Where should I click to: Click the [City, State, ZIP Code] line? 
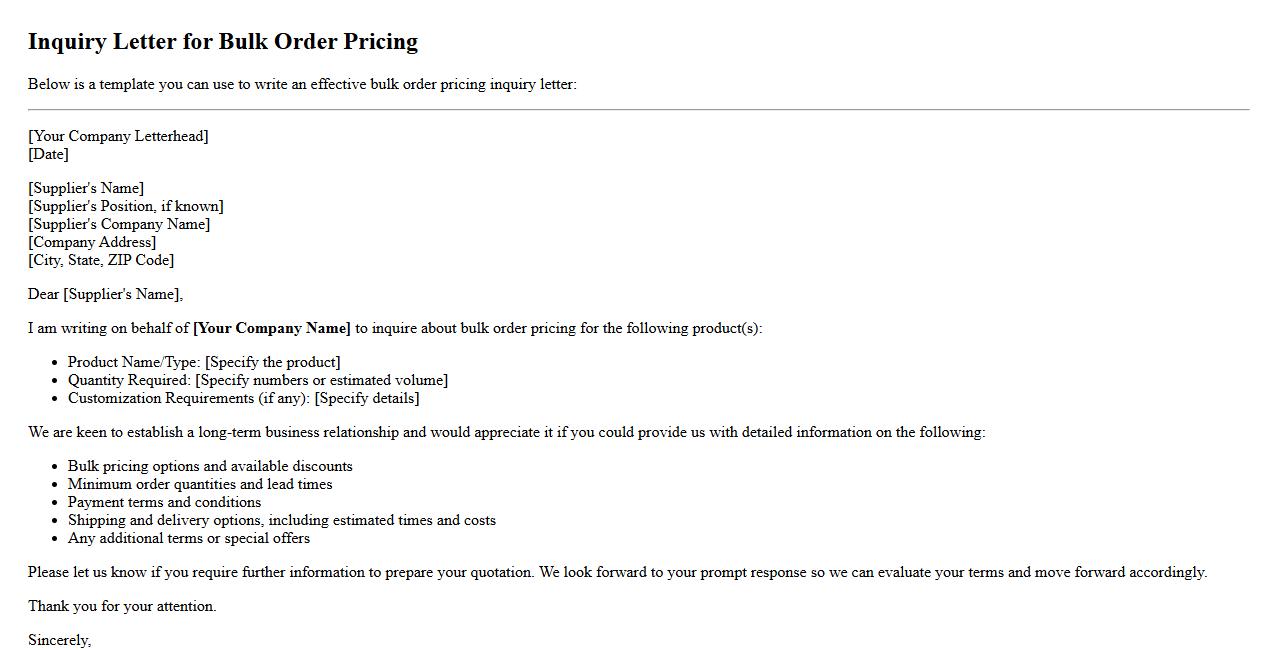tap(101, 260)
